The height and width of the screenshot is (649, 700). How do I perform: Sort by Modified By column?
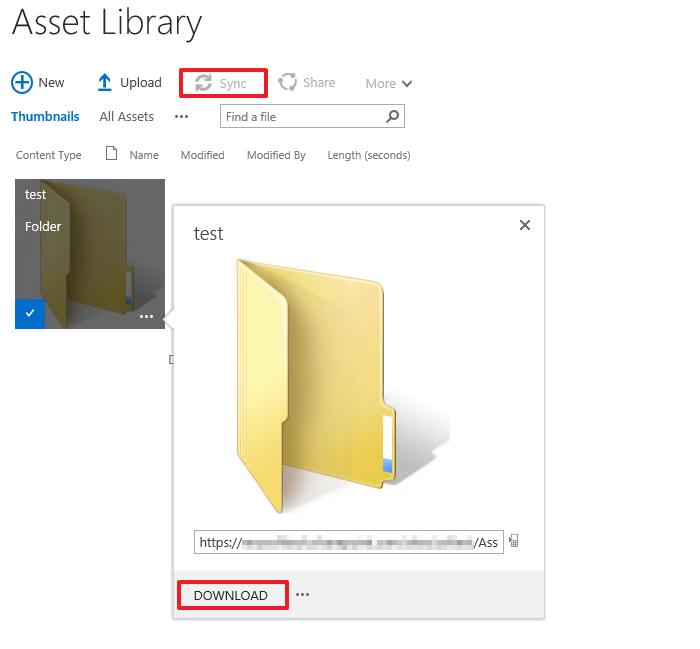click(x=276, y=155)
